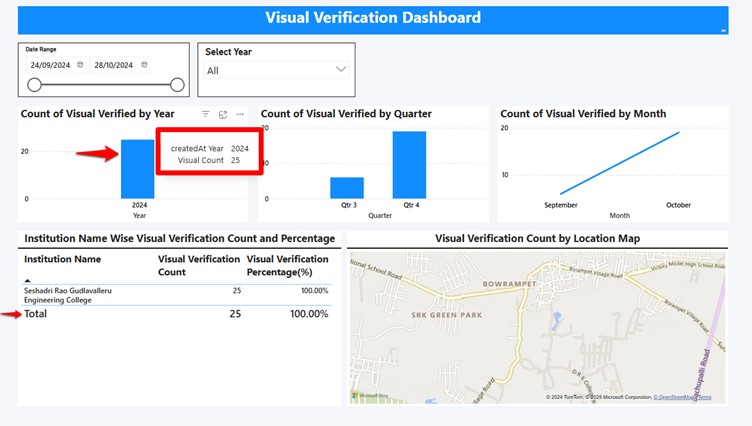Select the 2024 bar in Year chart
Viewport: 752px width, 426px height.
pyautogui.click(x=137, y=170)
